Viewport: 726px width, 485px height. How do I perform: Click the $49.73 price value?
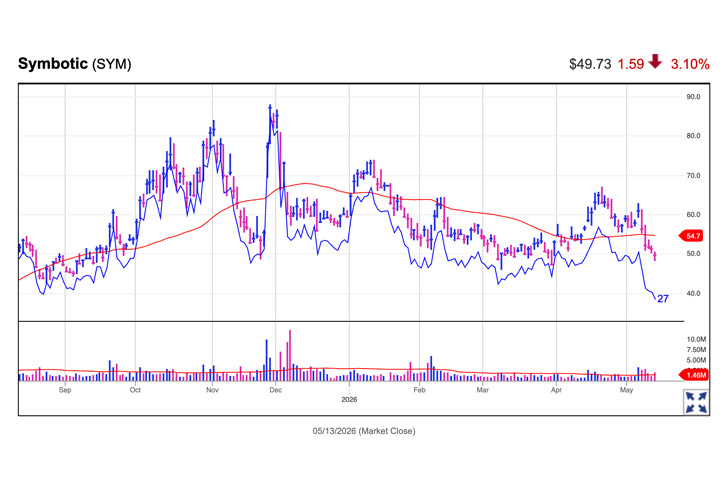tap(590, 64)
